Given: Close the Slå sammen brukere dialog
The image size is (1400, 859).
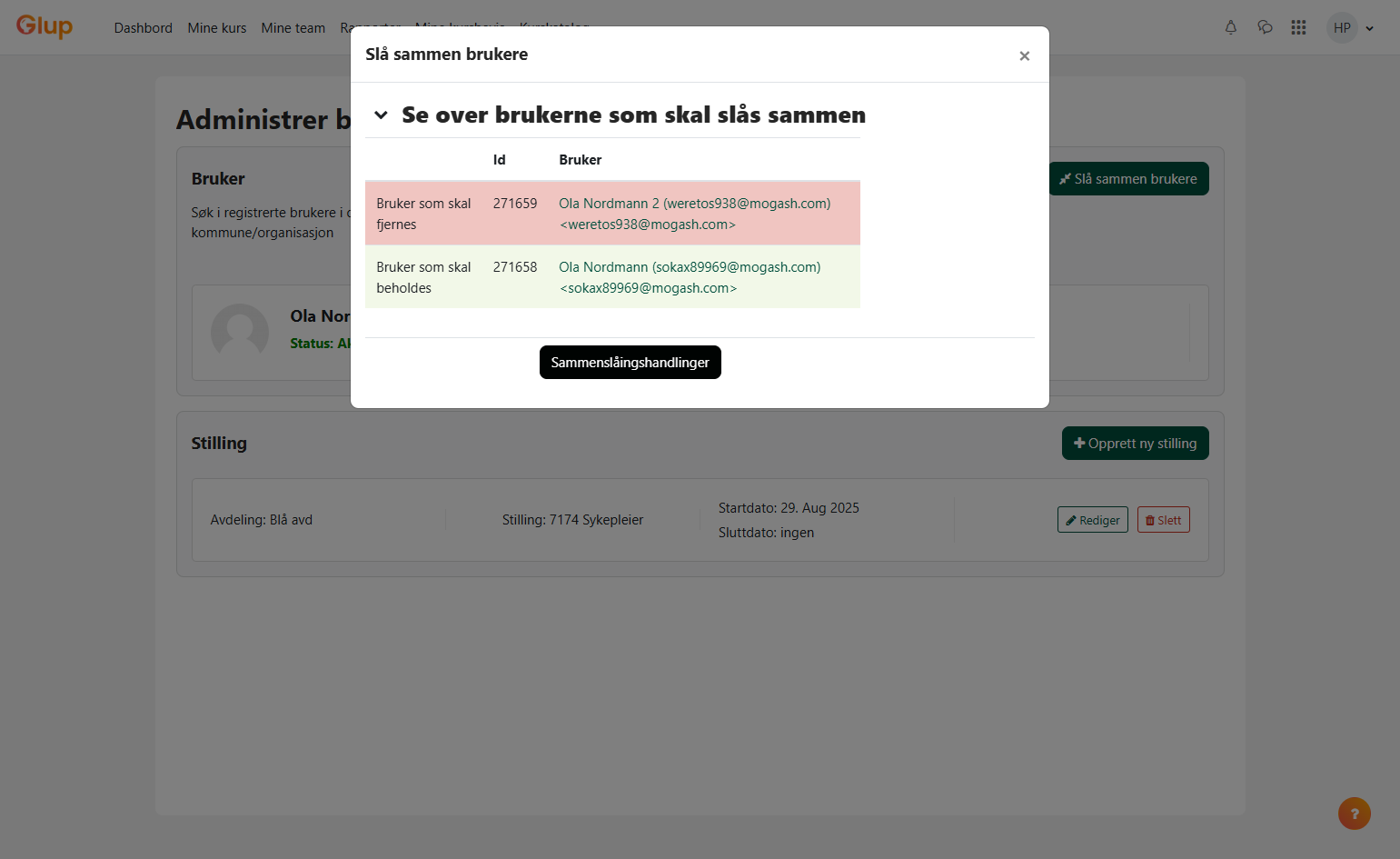Looking at the screenshot, I should coord(1024,55).
